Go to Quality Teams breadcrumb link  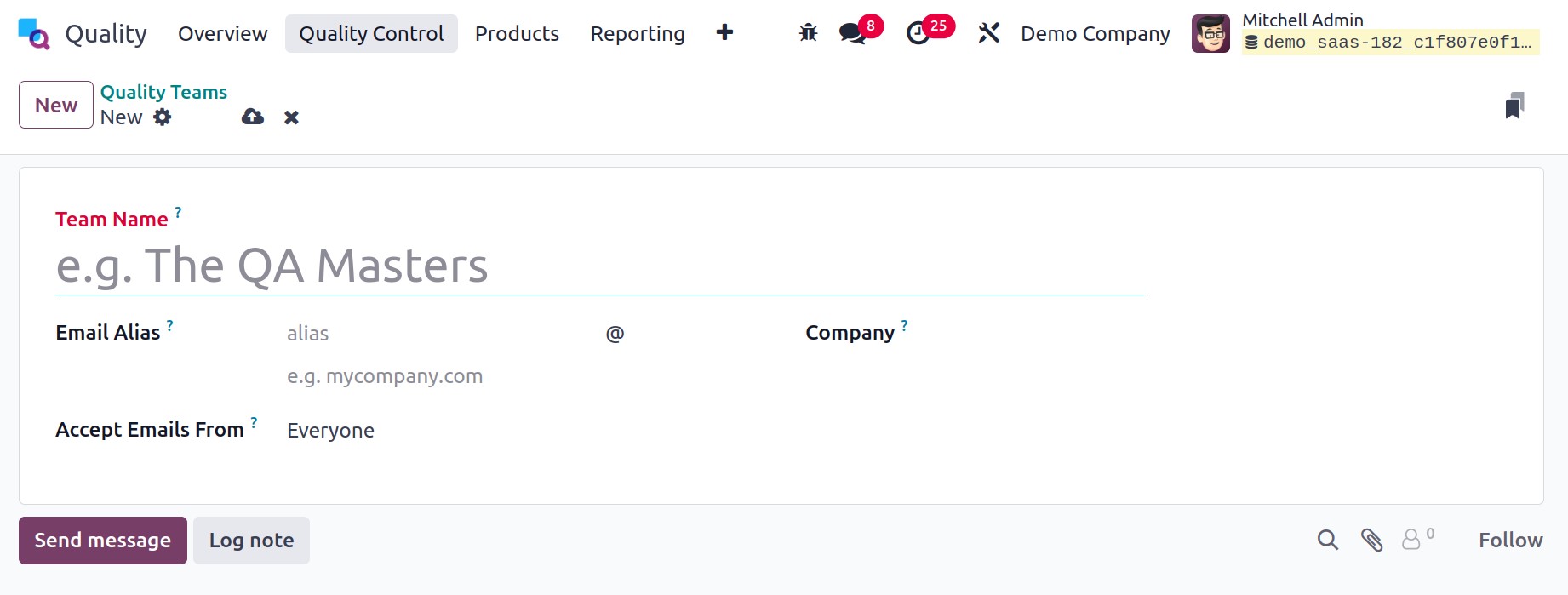[x=163, y=92]
